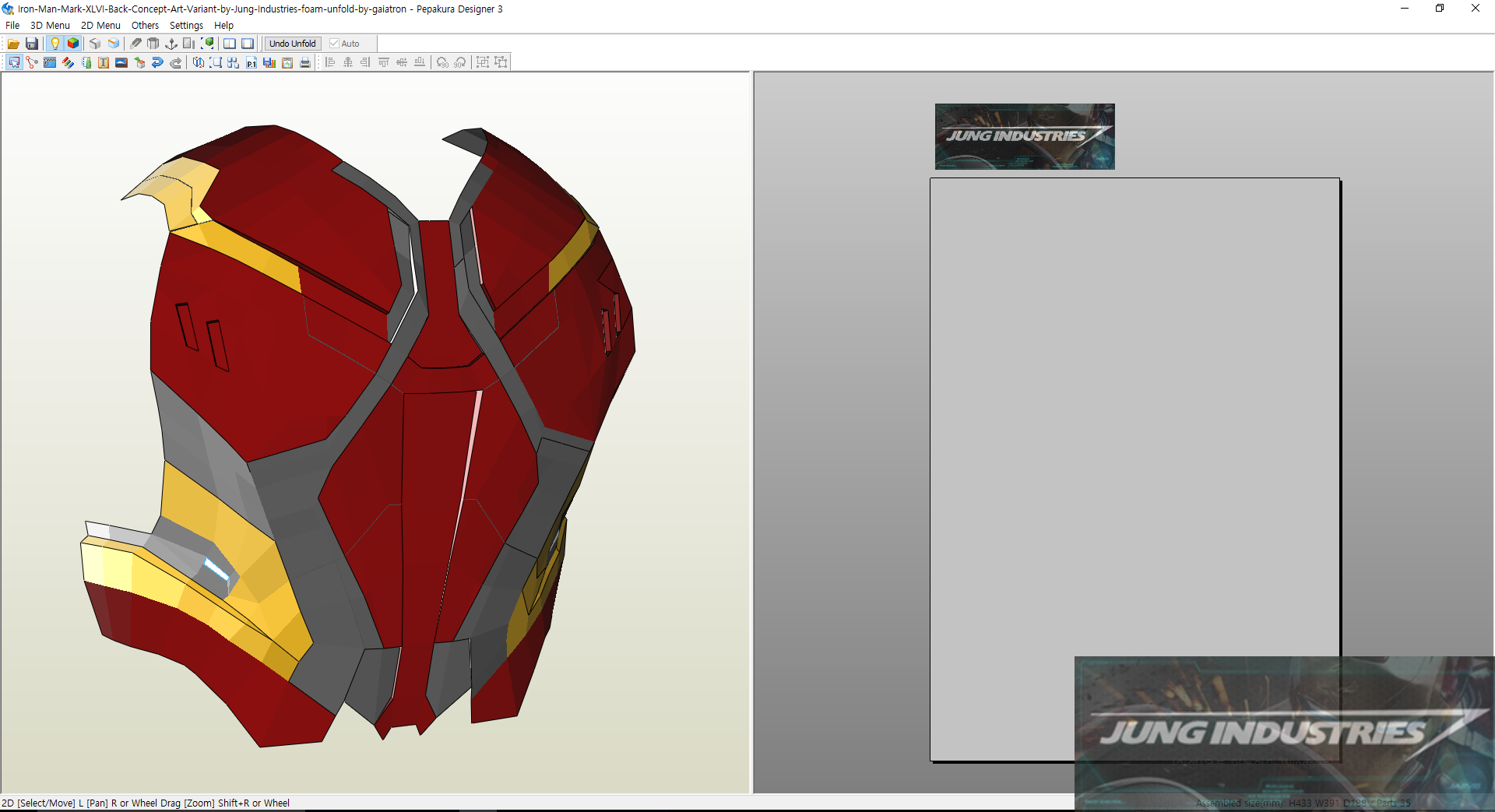This screenshot has height=812, width=1495.
Task: Click the green ruler measure tool icon
Action: 86,62
